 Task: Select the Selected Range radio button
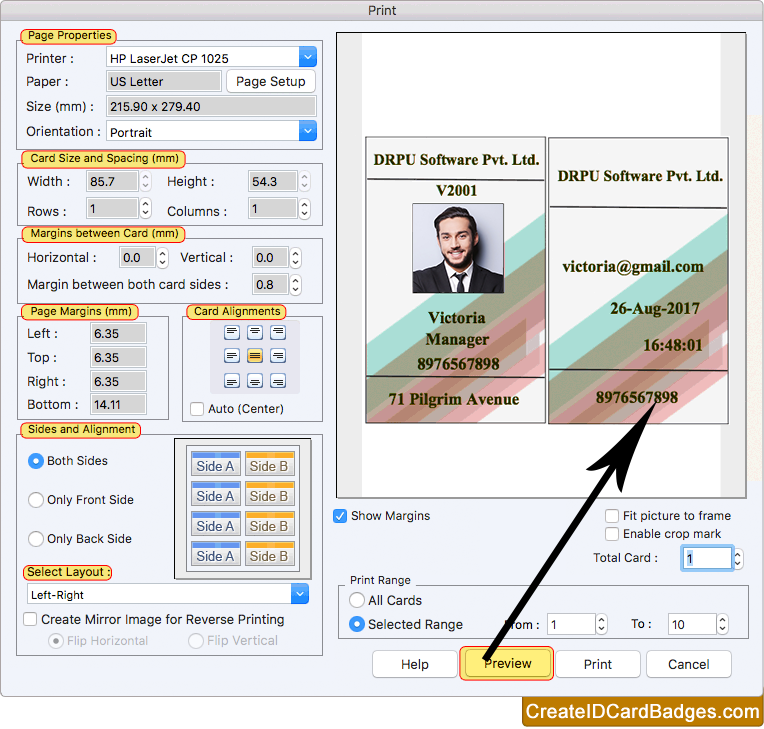[x=357, y=624]
